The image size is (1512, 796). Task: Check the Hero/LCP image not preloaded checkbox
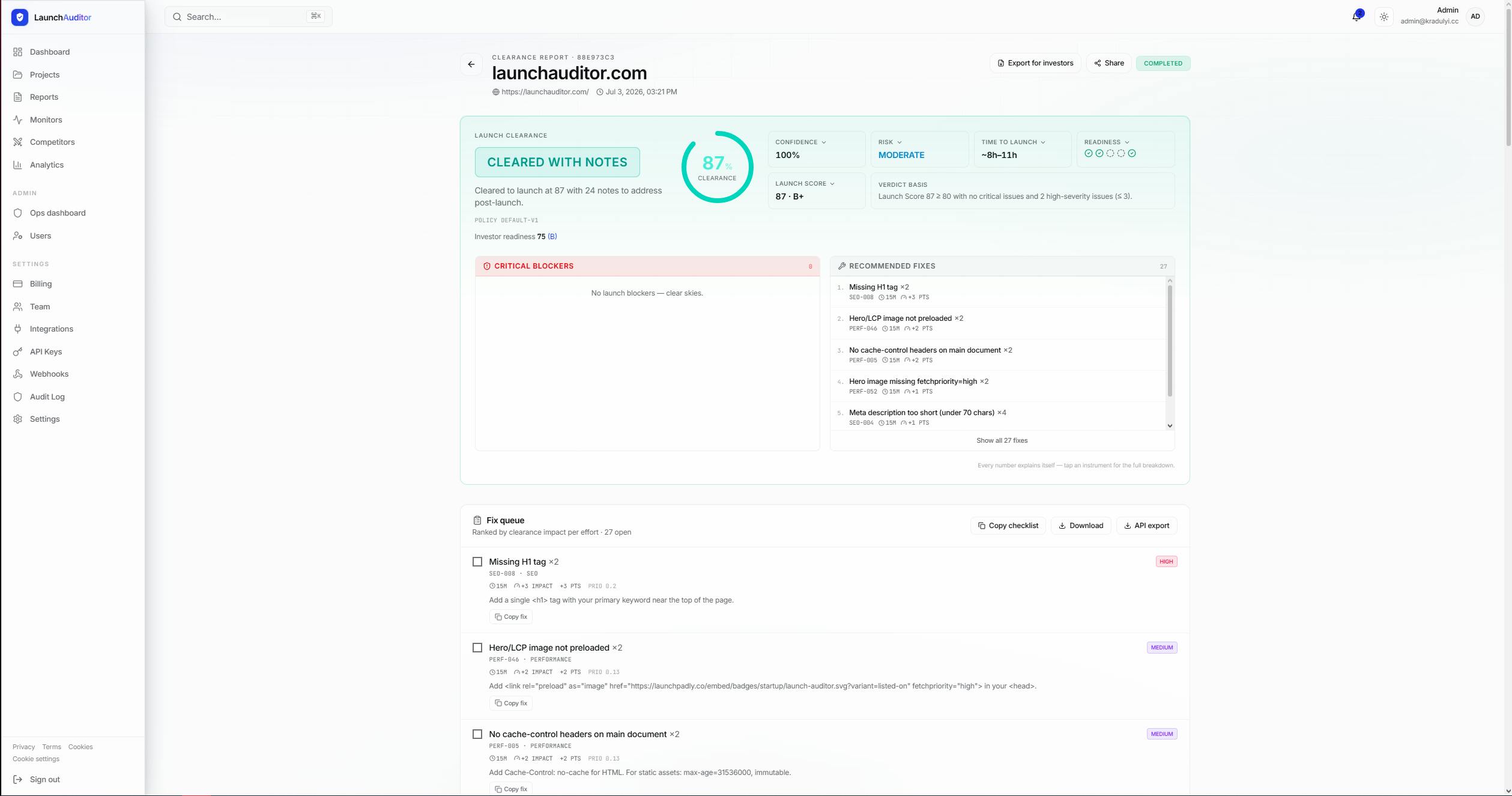coord(477,648)
